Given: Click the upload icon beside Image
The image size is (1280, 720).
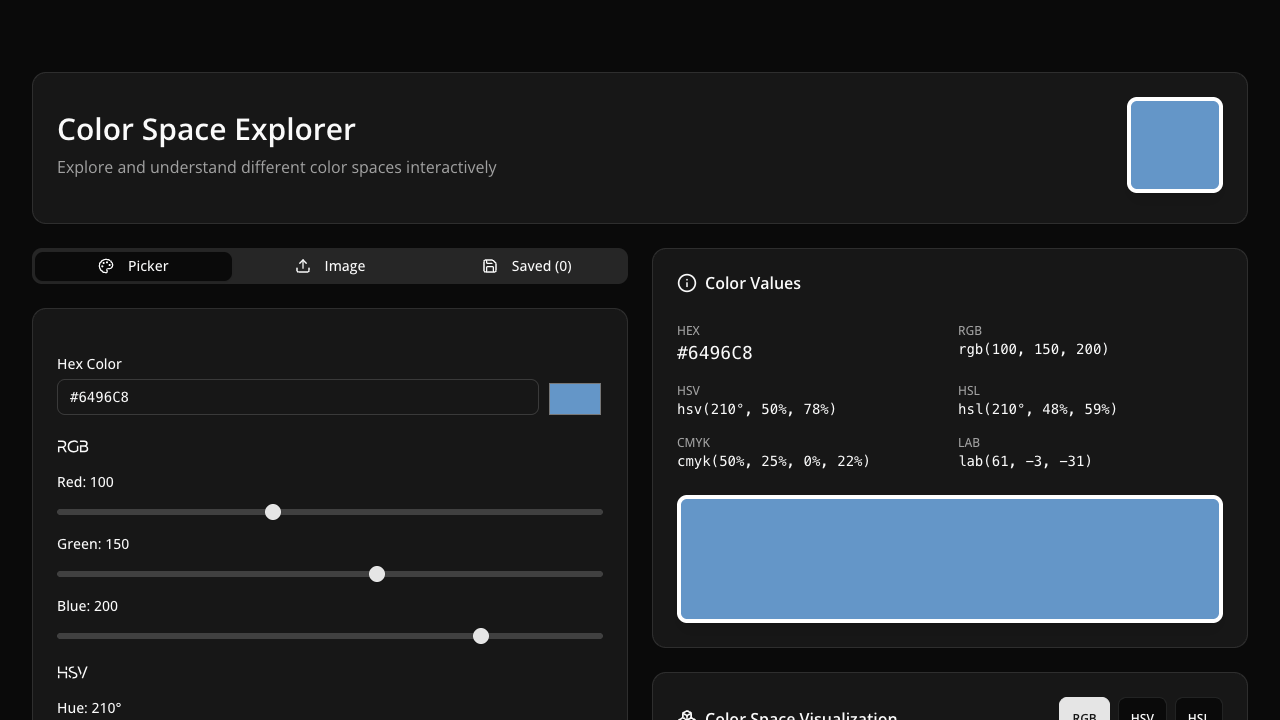Looking at the screenshot, I should (303, 266).
